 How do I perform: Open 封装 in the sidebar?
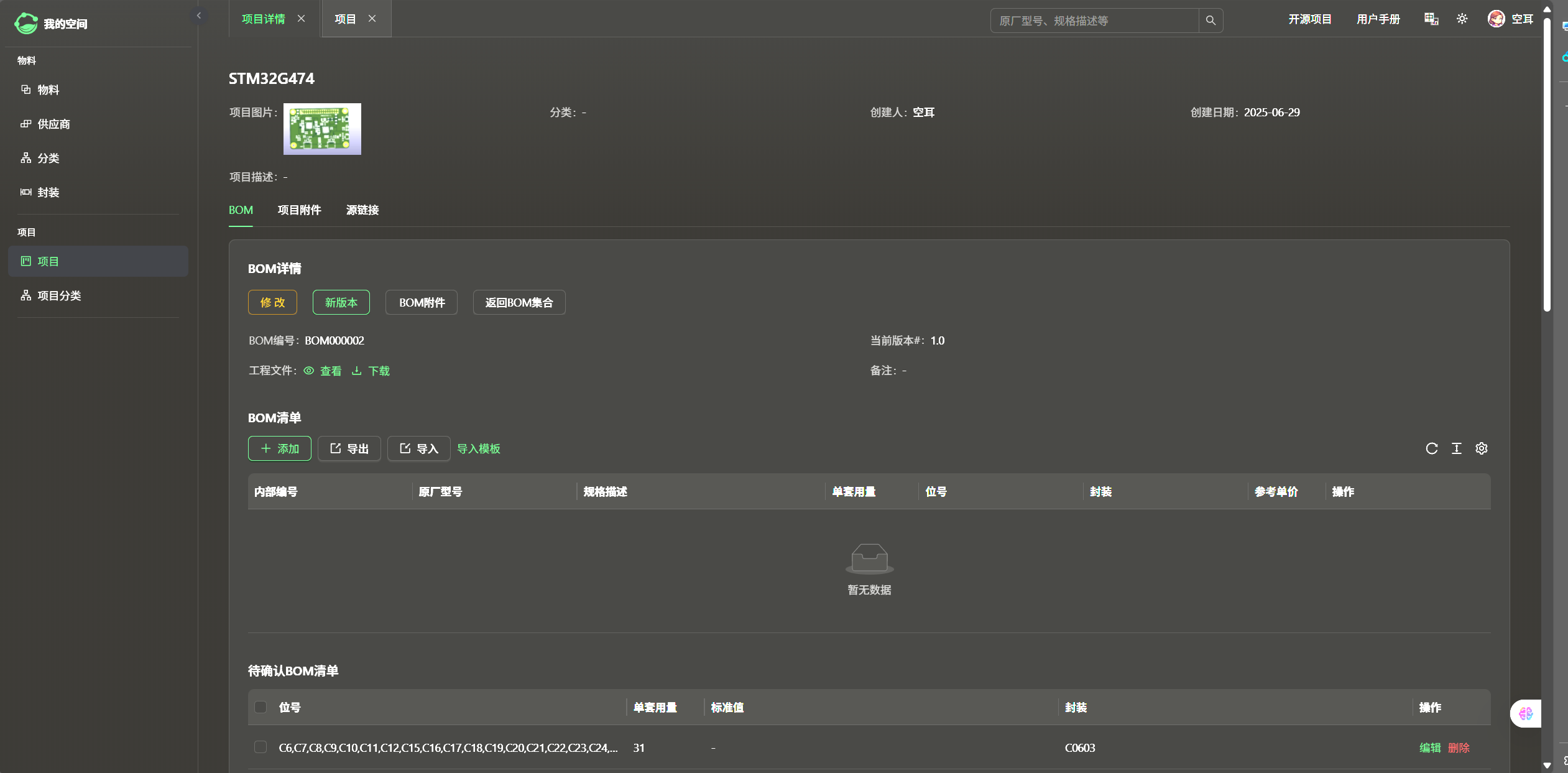[98, 192]
